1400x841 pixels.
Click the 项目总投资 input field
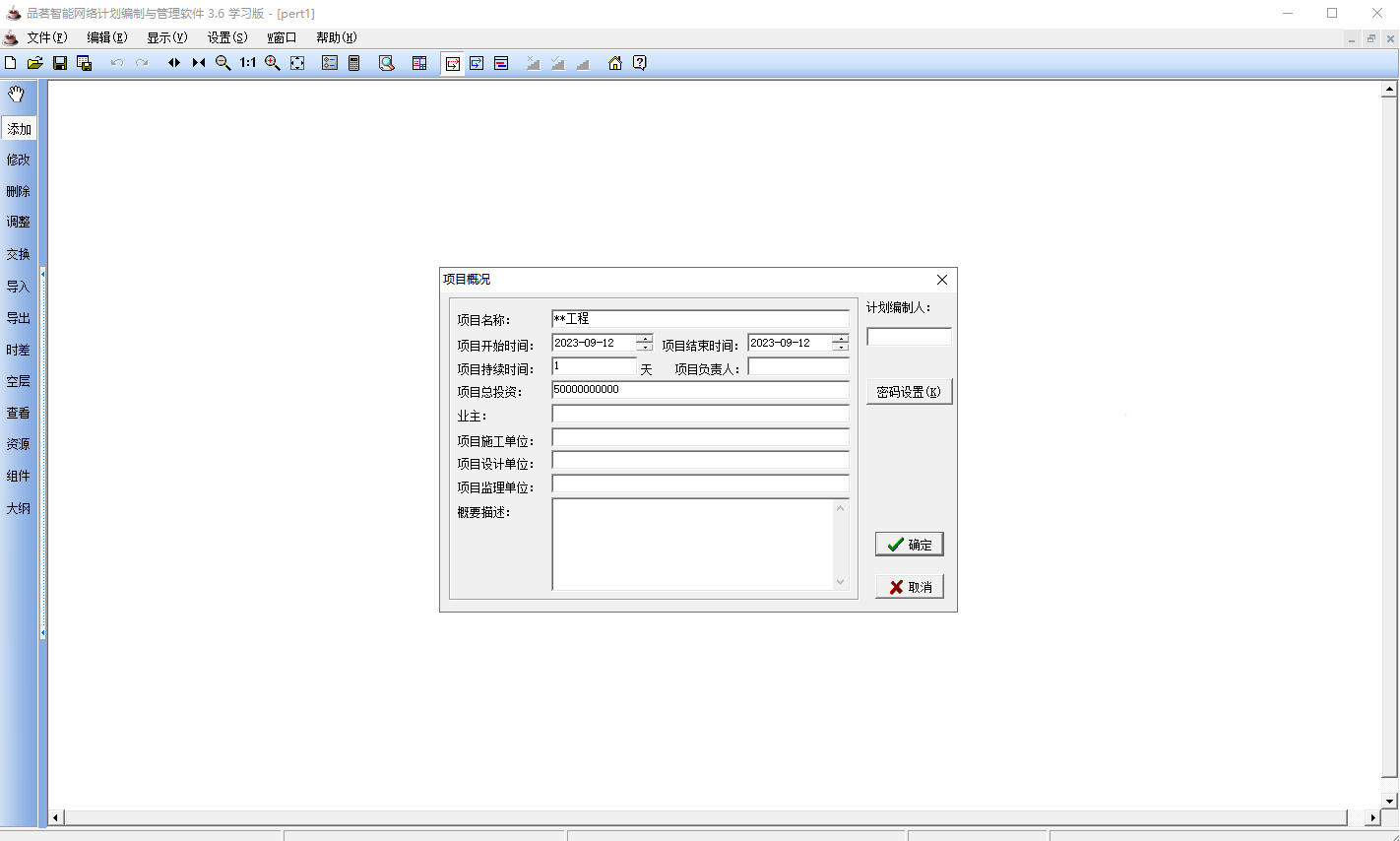tap(700, 390)
